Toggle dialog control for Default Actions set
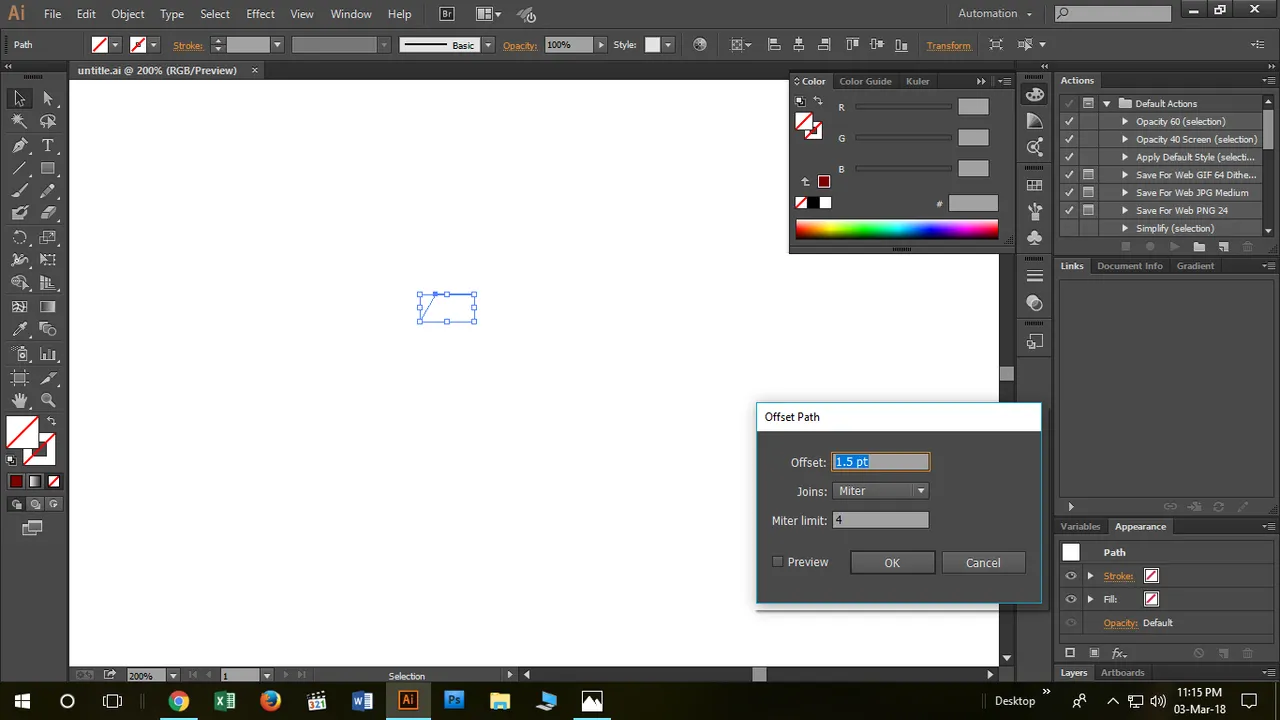Viewport: 1280px width, 720px height. pos(1088,103)
